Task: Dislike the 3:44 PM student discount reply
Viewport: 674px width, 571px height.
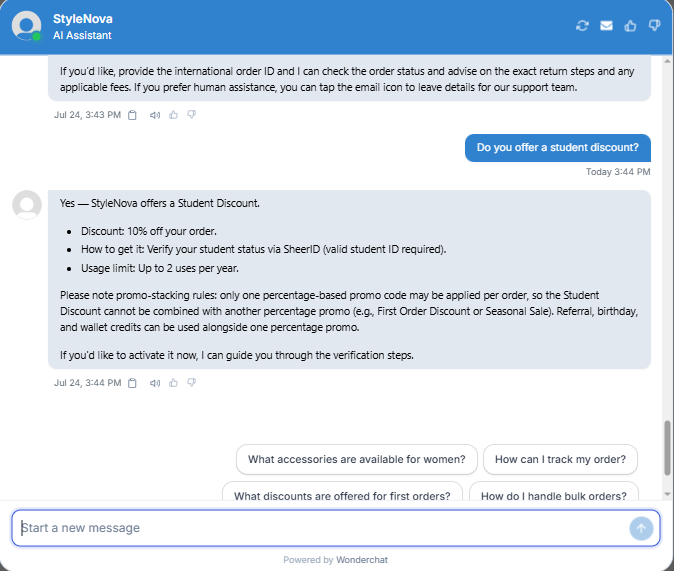Action: pyautogui.click(x=192, y=382)
